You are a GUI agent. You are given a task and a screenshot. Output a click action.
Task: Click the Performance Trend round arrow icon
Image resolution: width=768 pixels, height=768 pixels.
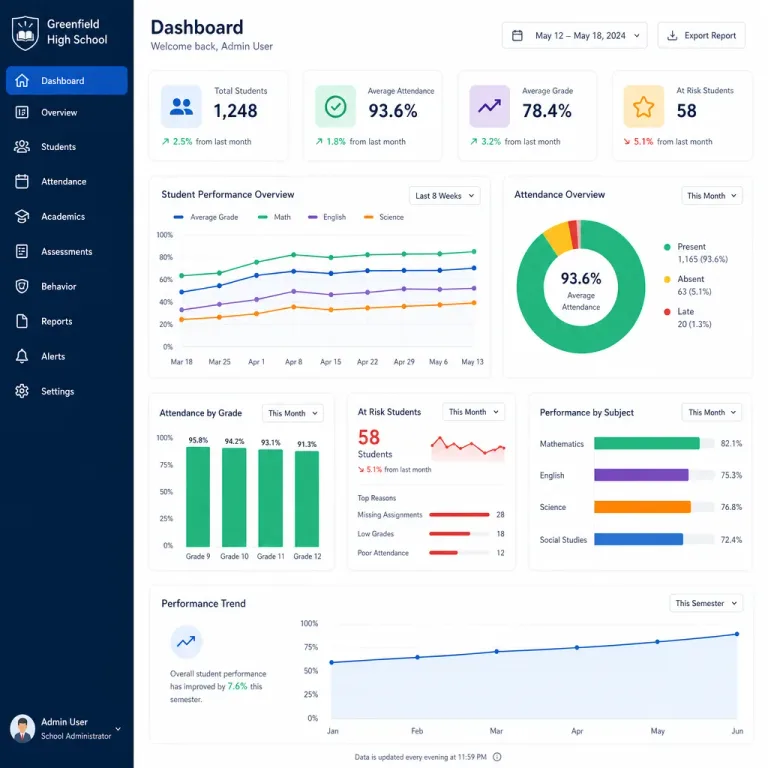pos(186,642)
